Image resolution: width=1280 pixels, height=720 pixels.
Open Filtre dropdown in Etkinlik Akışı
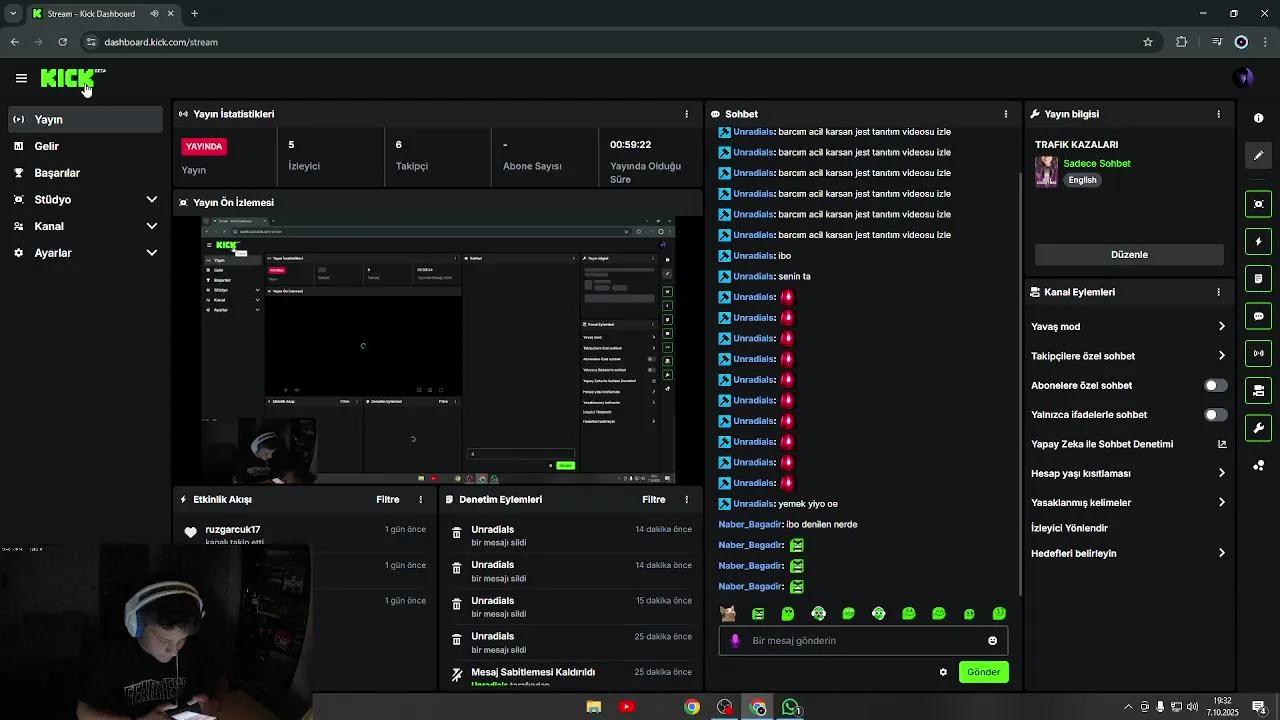[x=388, y=499]
